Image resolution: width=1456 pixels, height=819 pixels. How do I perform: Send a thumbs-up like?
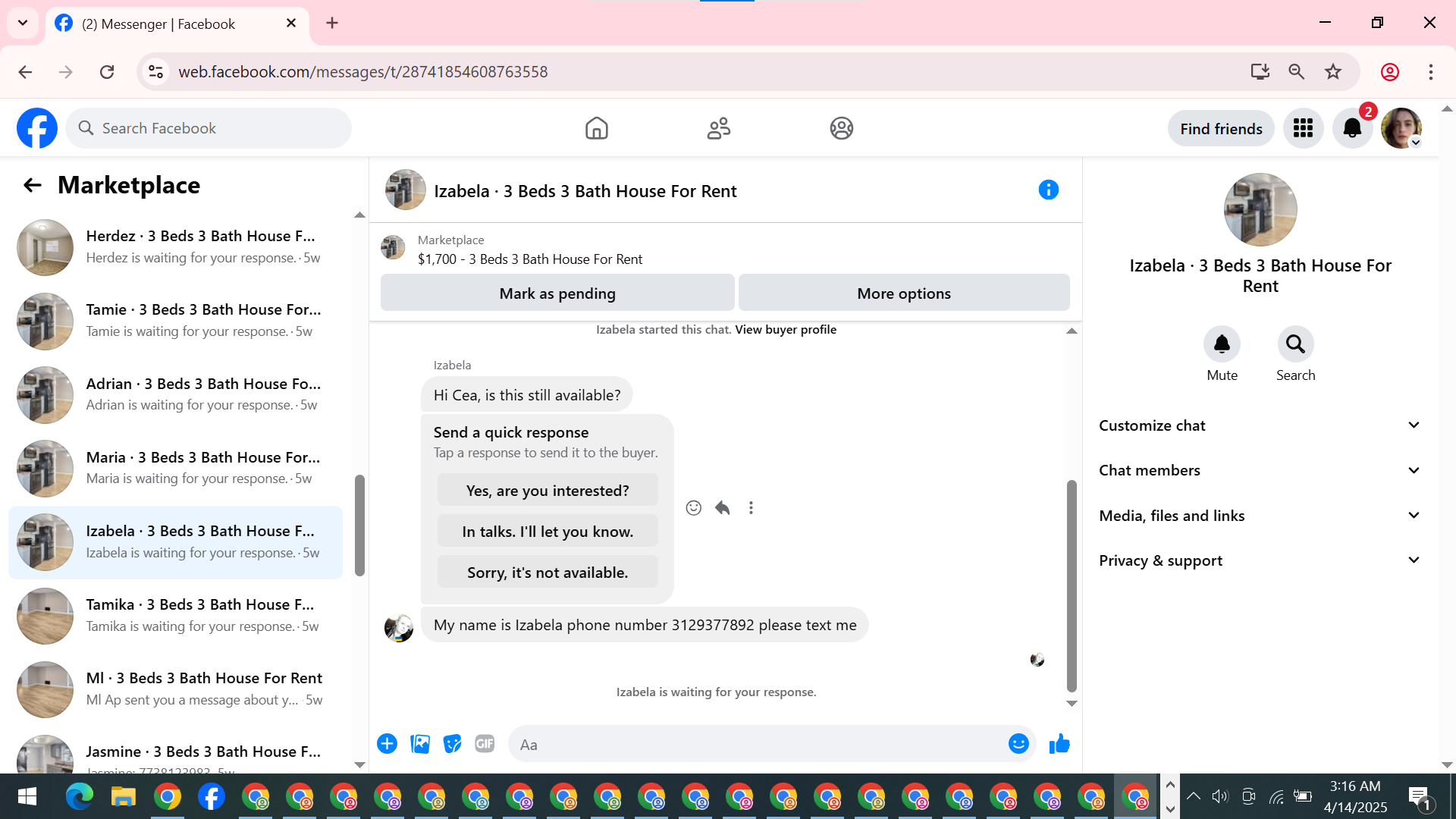(1059, 744)
